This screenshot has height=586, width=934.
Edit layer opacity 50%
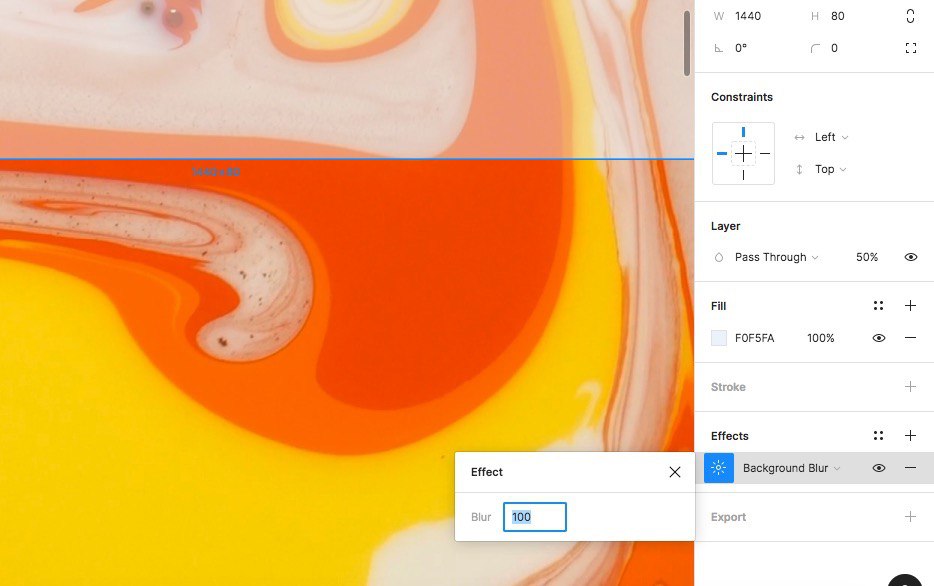point(867,257)
